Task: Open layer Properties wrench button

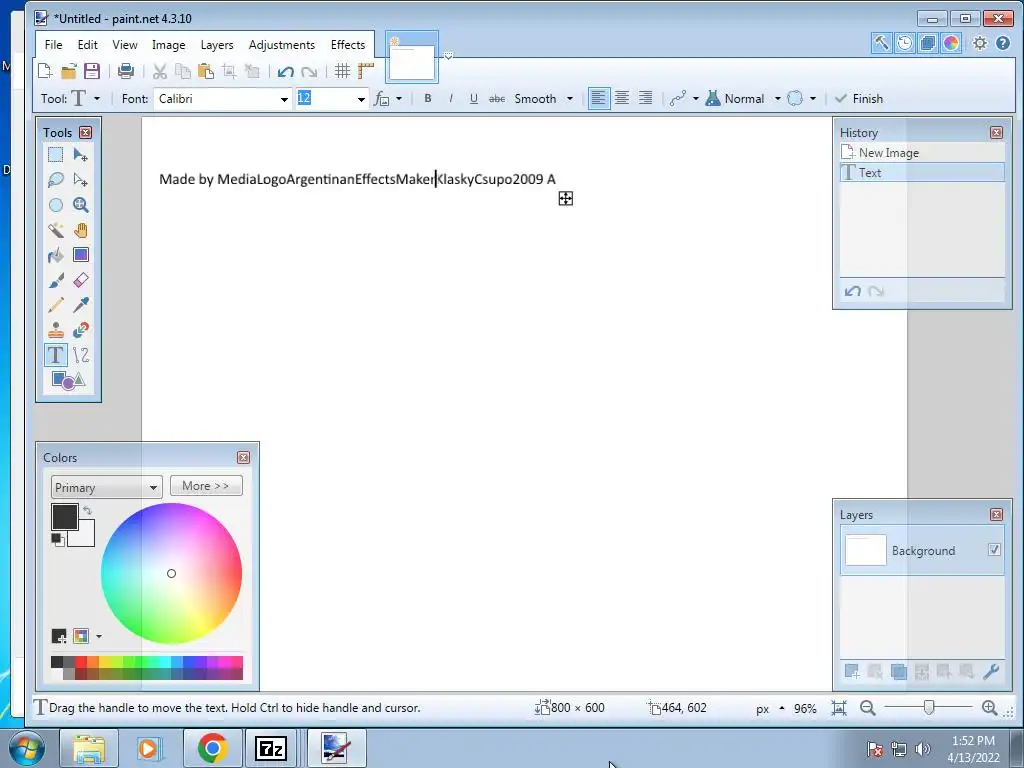Action: [991, 671]
